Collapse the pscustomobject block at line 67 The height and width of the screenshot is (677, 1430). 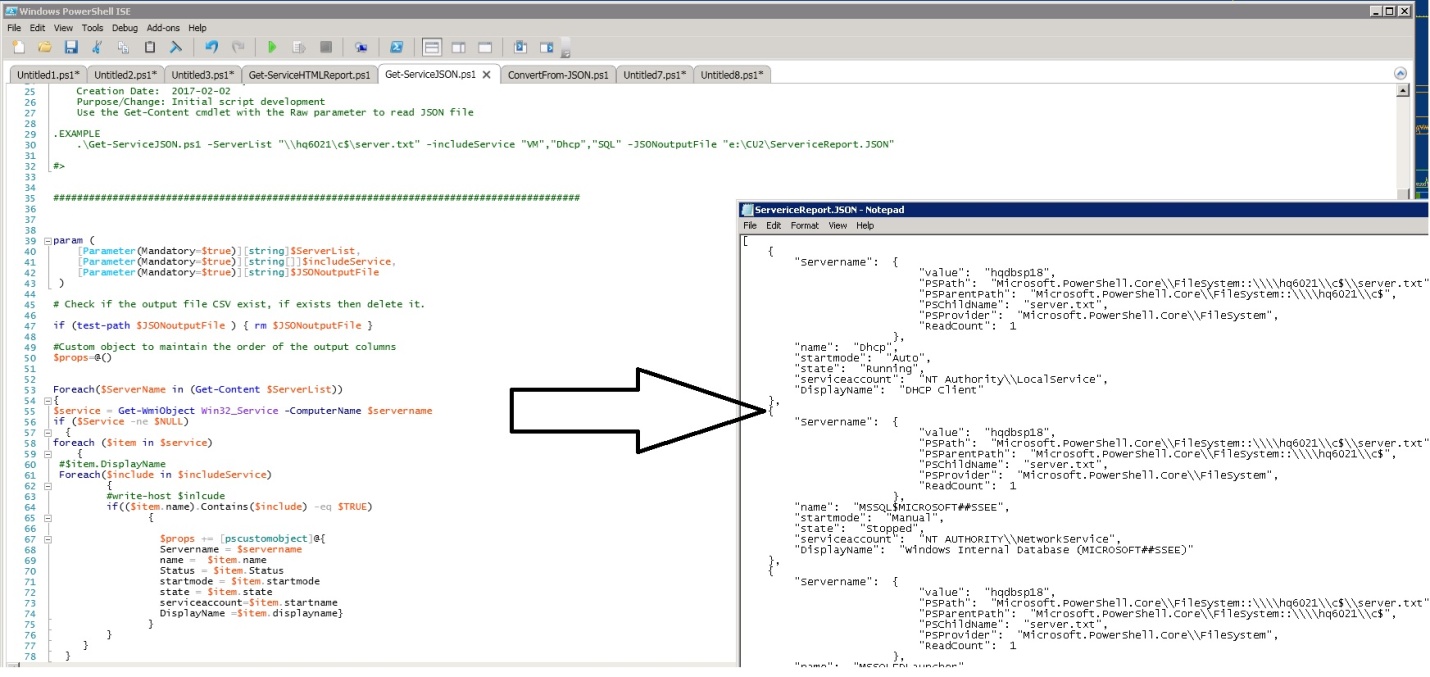pyautogui.click(x=47, y=539)
